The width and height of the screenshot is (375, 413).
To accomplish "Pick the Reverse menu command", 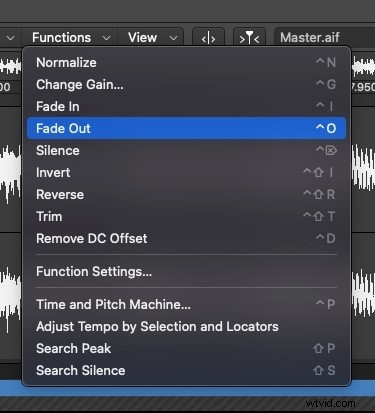I will click(186, 195).
